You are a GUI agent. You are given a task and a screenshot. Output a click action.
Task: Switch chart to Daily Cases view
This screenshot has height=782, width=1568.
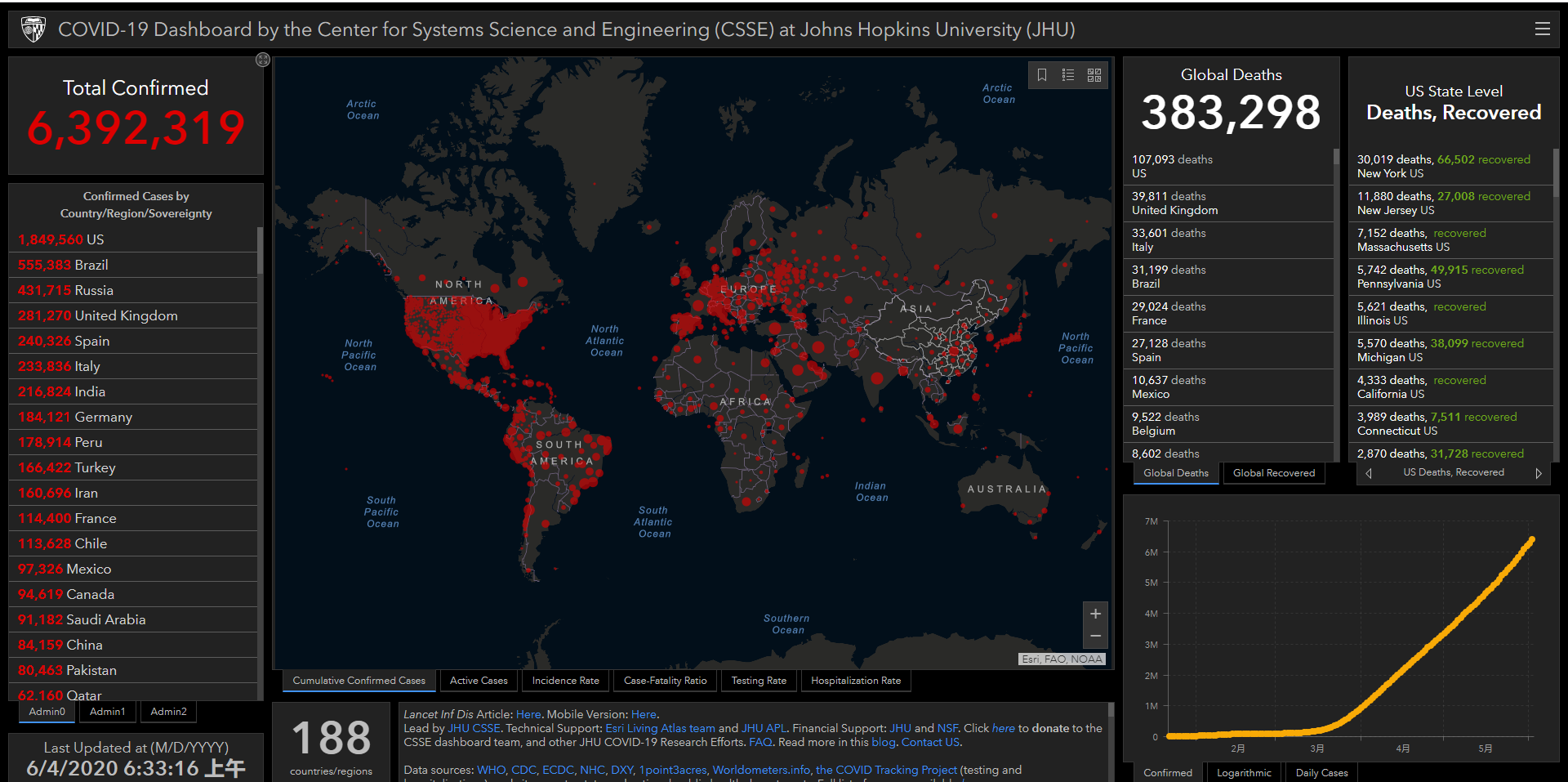(1321, 772)
